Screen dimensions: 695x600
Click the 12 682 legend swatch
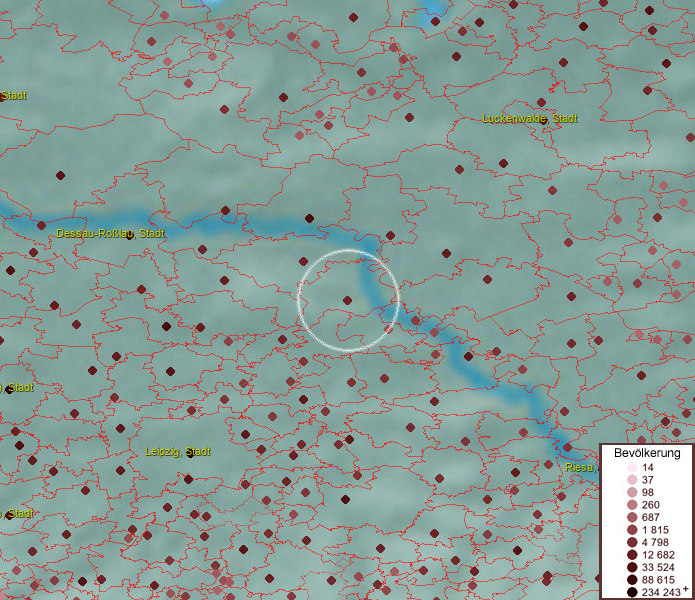[632, 555]
